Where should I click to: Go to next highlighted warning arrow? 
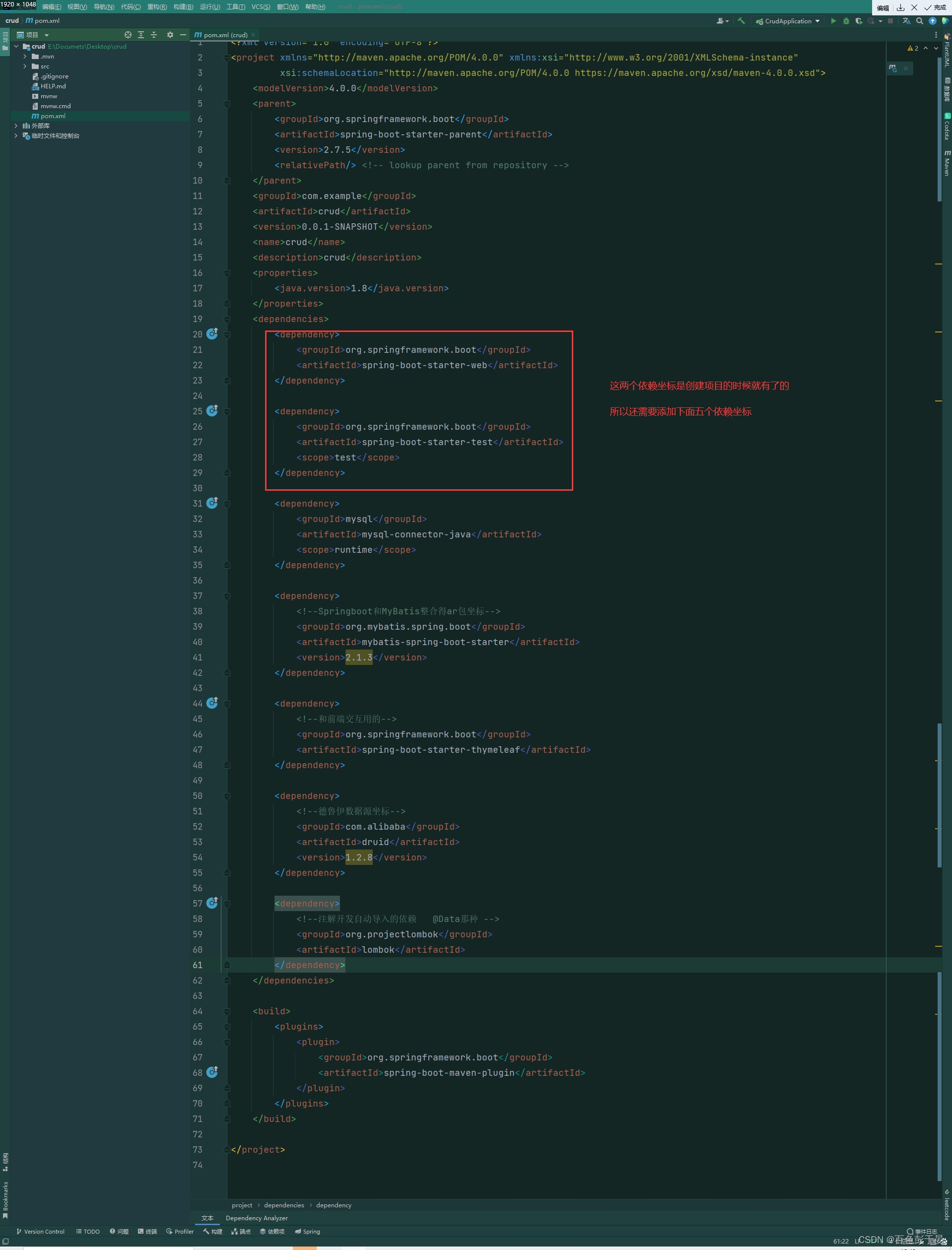click(936, 48)
